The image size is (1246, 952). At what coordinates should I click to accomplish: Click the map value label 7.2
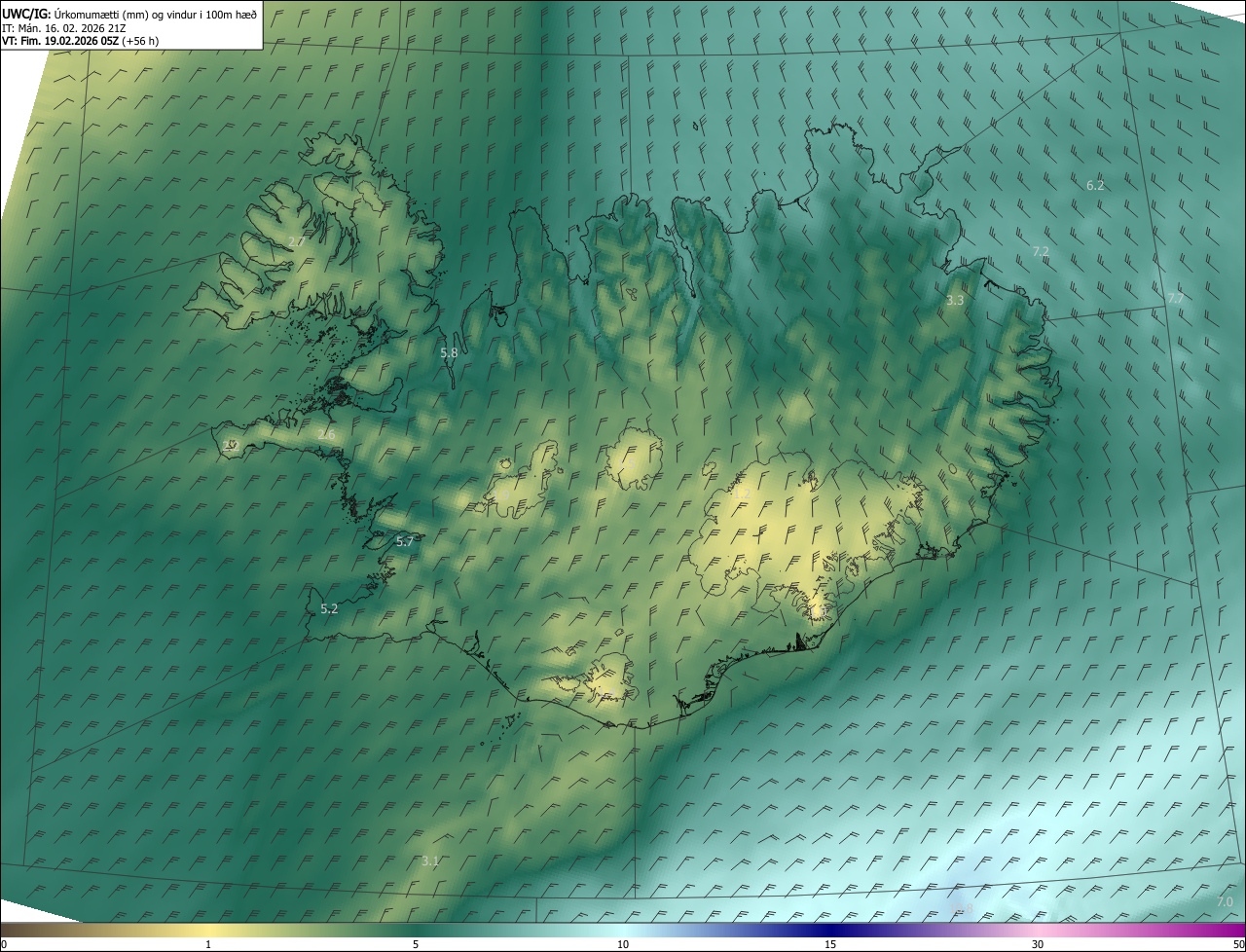(1041, 251)
